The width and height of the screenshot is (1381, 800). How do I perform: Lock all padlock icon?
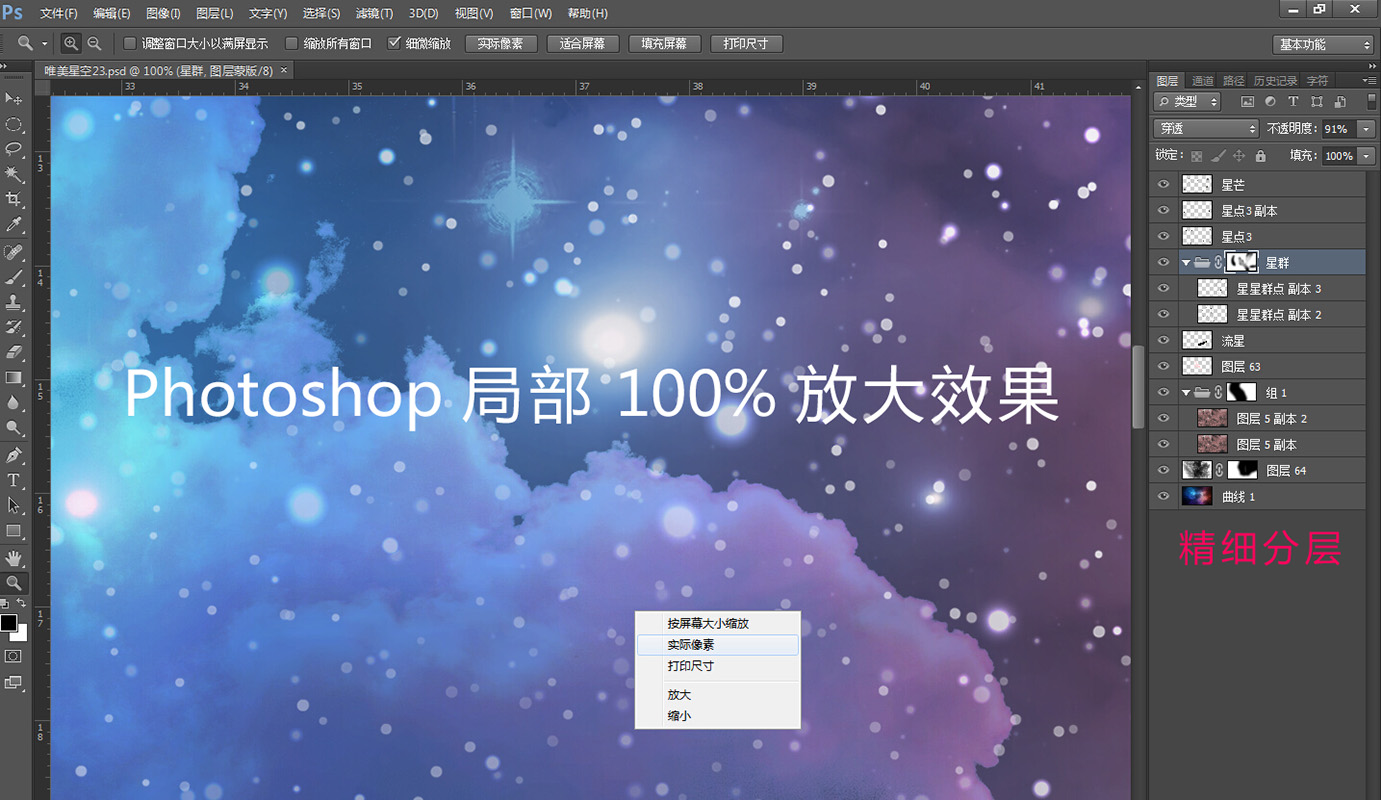click(1261, 156)
